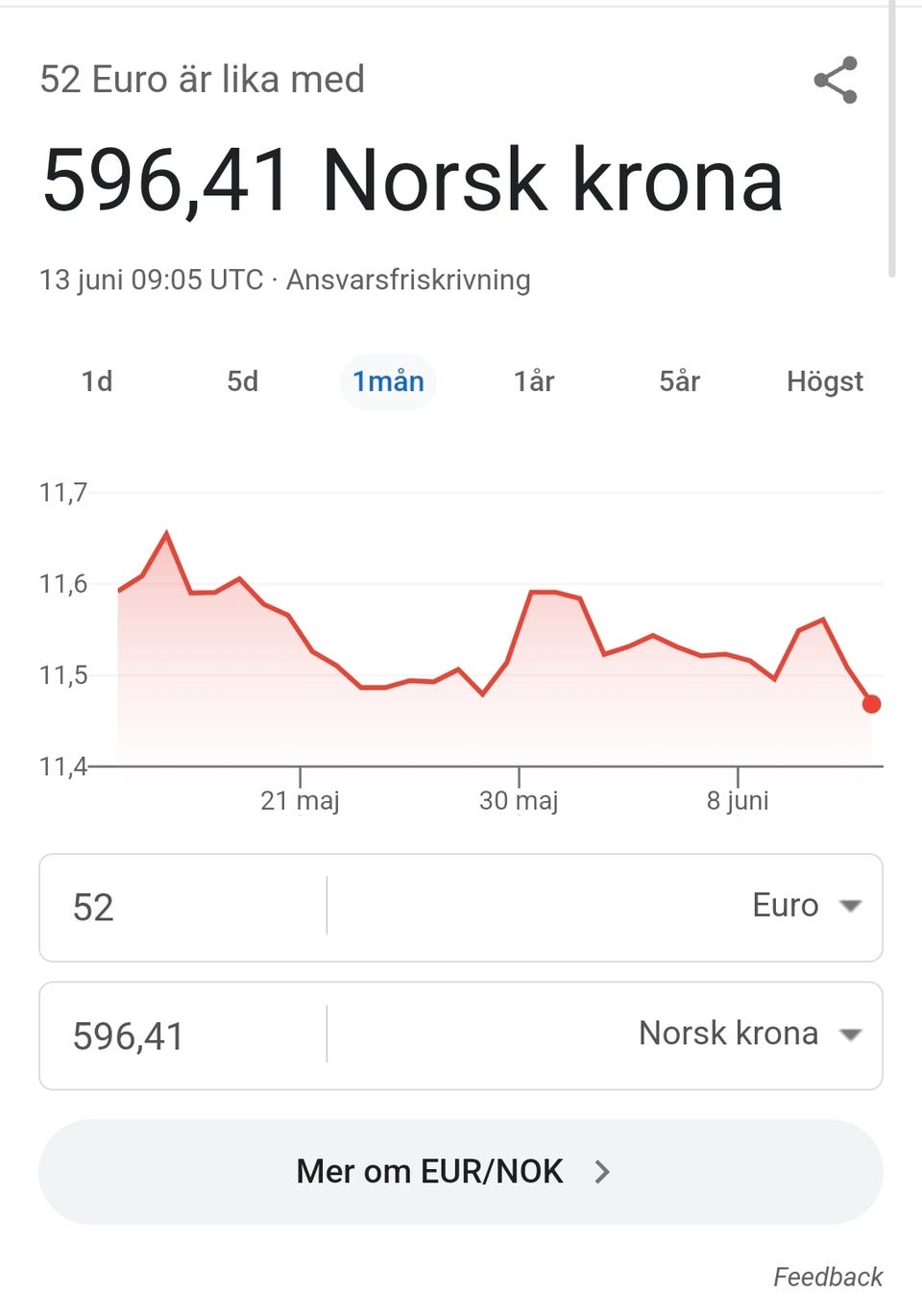
Task: Select the 1mån chart range
Action: (388, 381)
